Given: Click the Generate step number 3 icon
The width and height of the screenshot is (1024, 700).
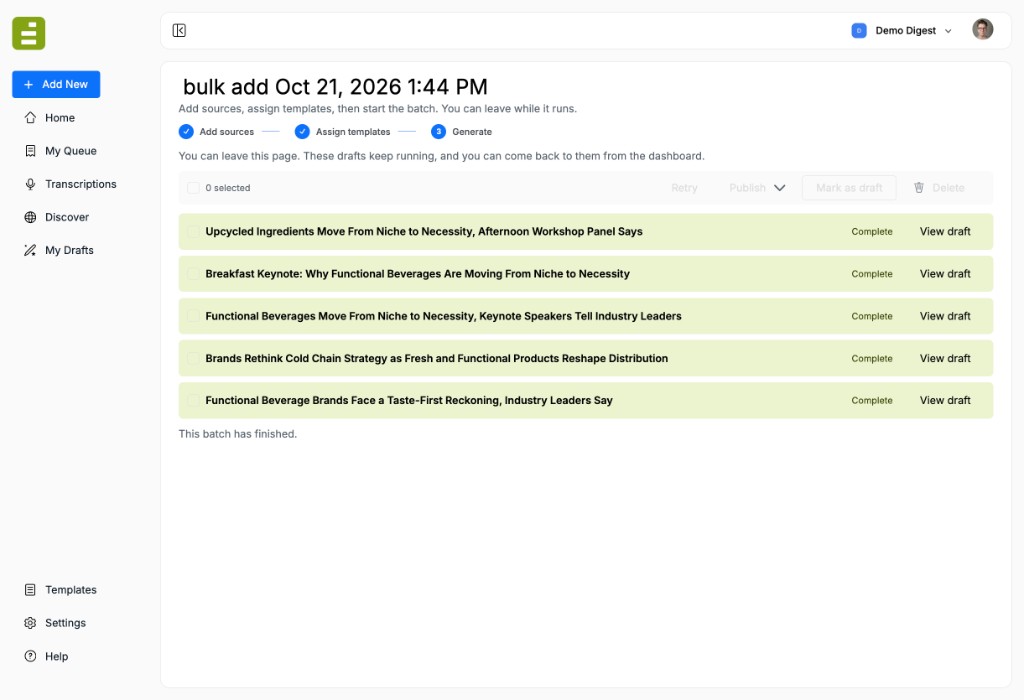Looking at the screenshot, I should [438, 131].
